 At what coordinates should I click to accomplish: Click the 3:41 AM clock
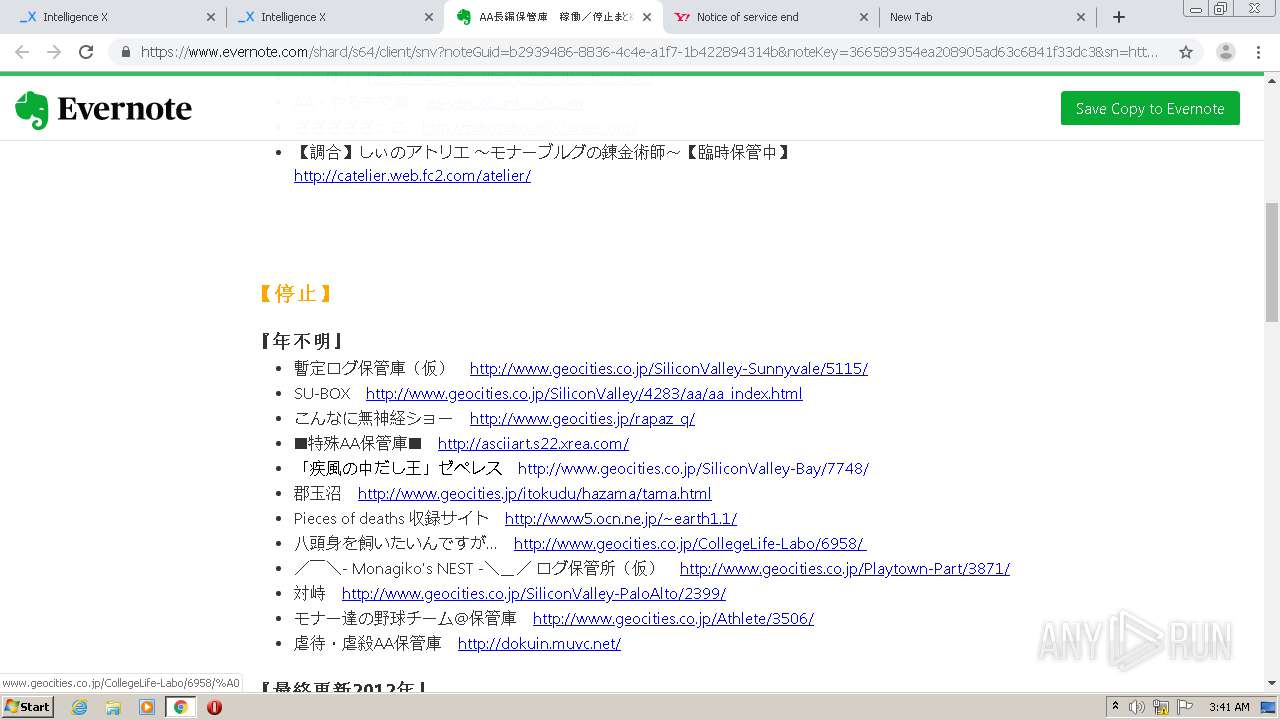tap(1229, 707)
